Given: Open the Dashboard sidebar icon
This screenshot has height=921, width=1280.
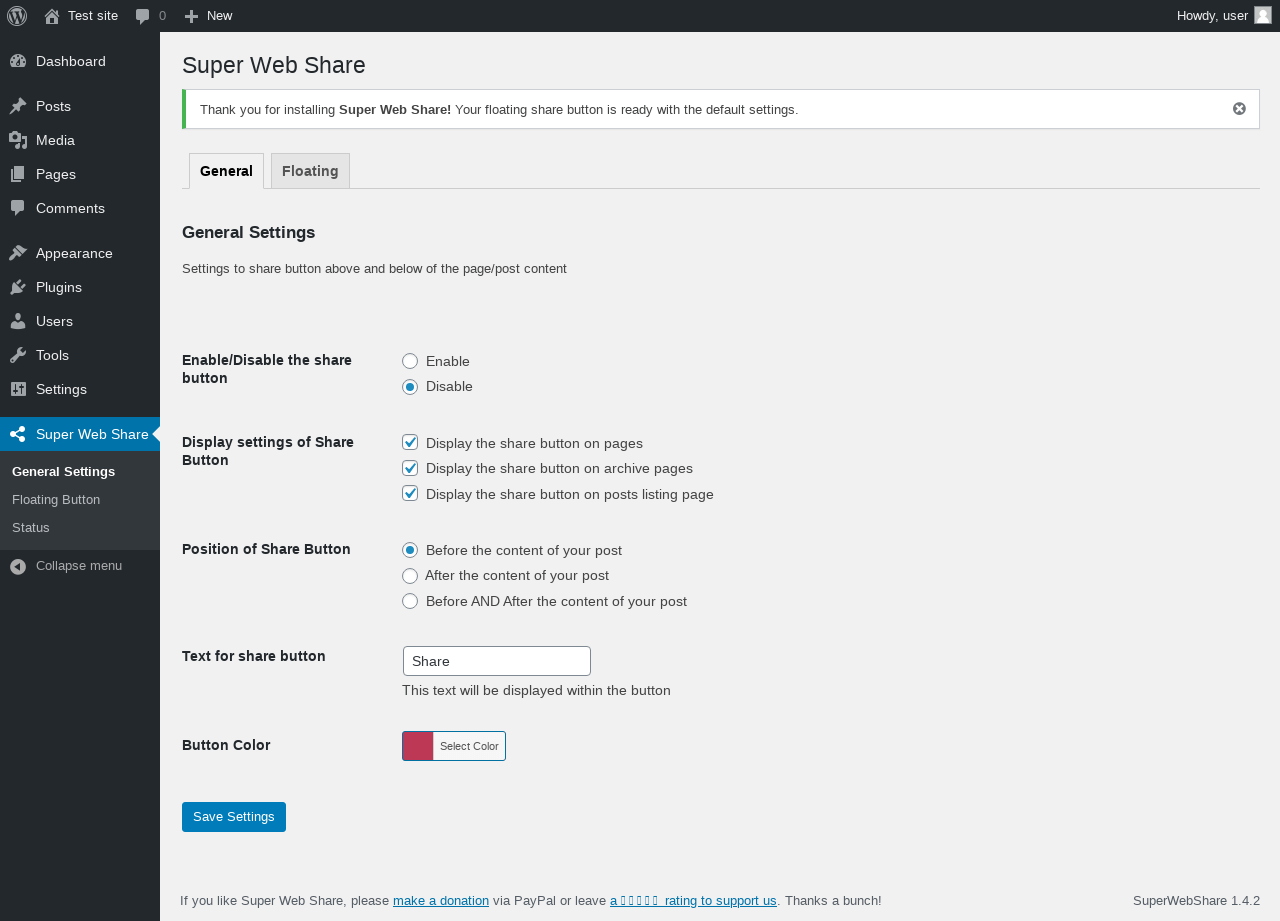Looking at the screenshot, I should click(x=18, y=61).
